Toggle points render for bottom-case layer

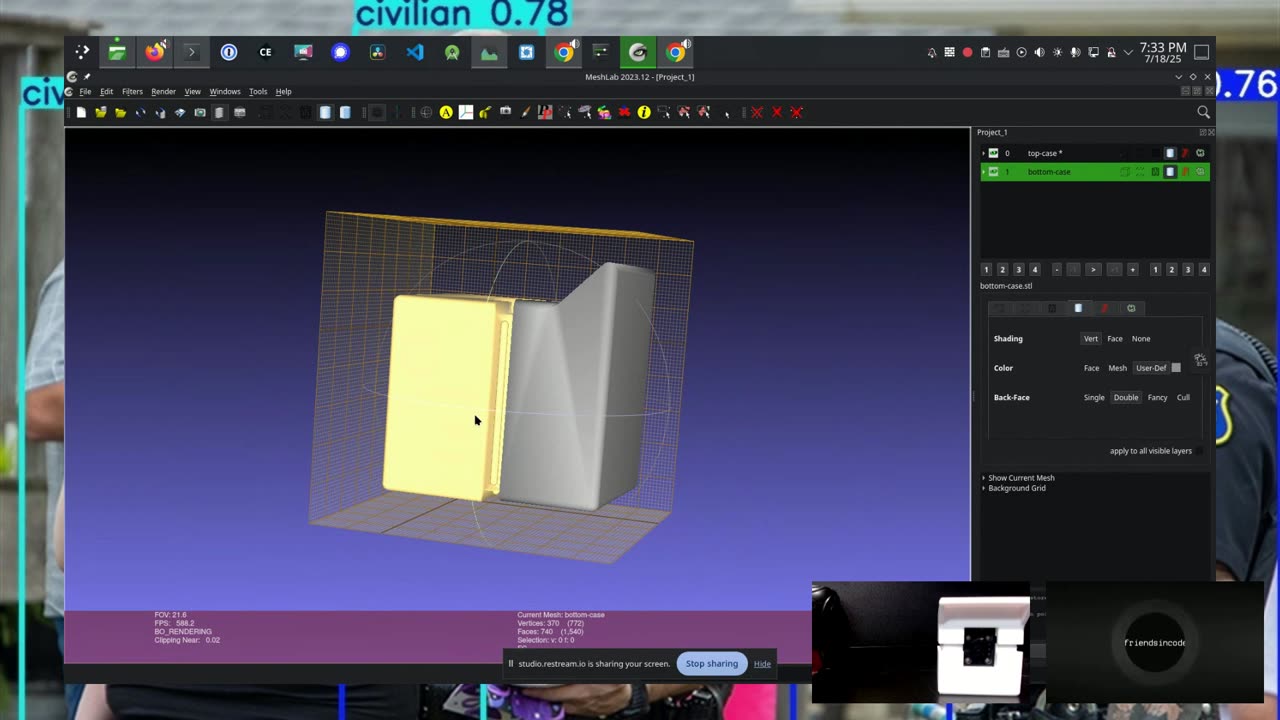click(1140, 172)
